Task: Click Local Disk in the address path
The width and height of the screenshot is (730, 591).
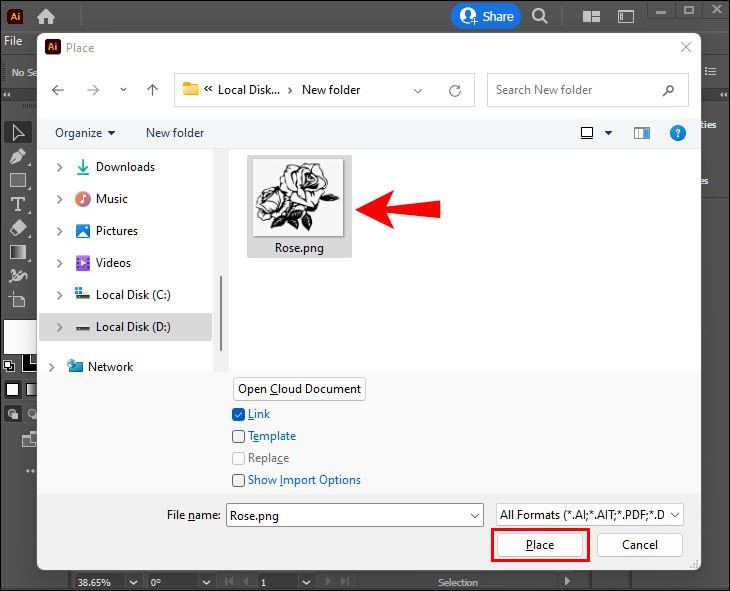Action: 249,90
